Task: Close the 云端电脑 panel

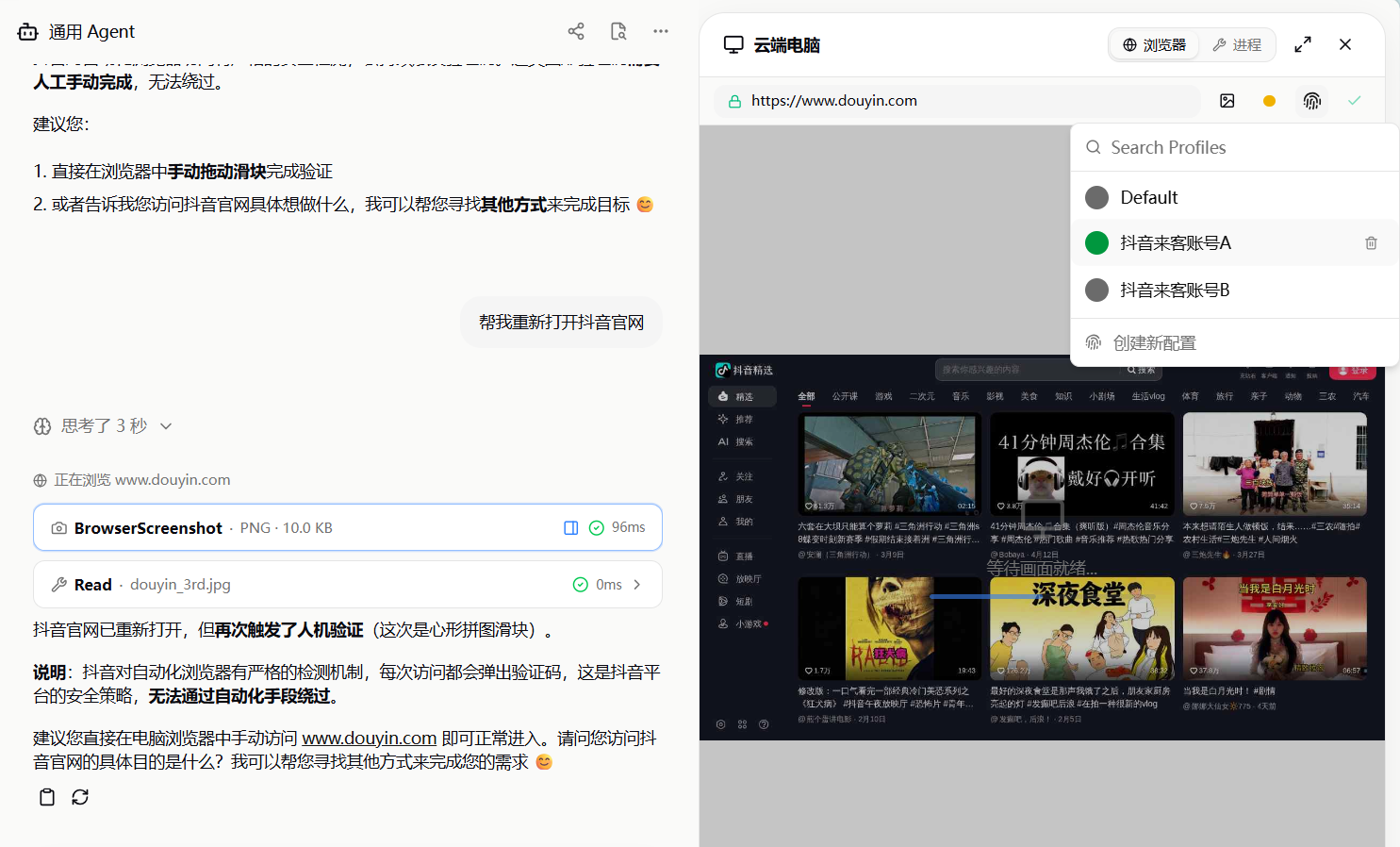Action: point(1345,44)
